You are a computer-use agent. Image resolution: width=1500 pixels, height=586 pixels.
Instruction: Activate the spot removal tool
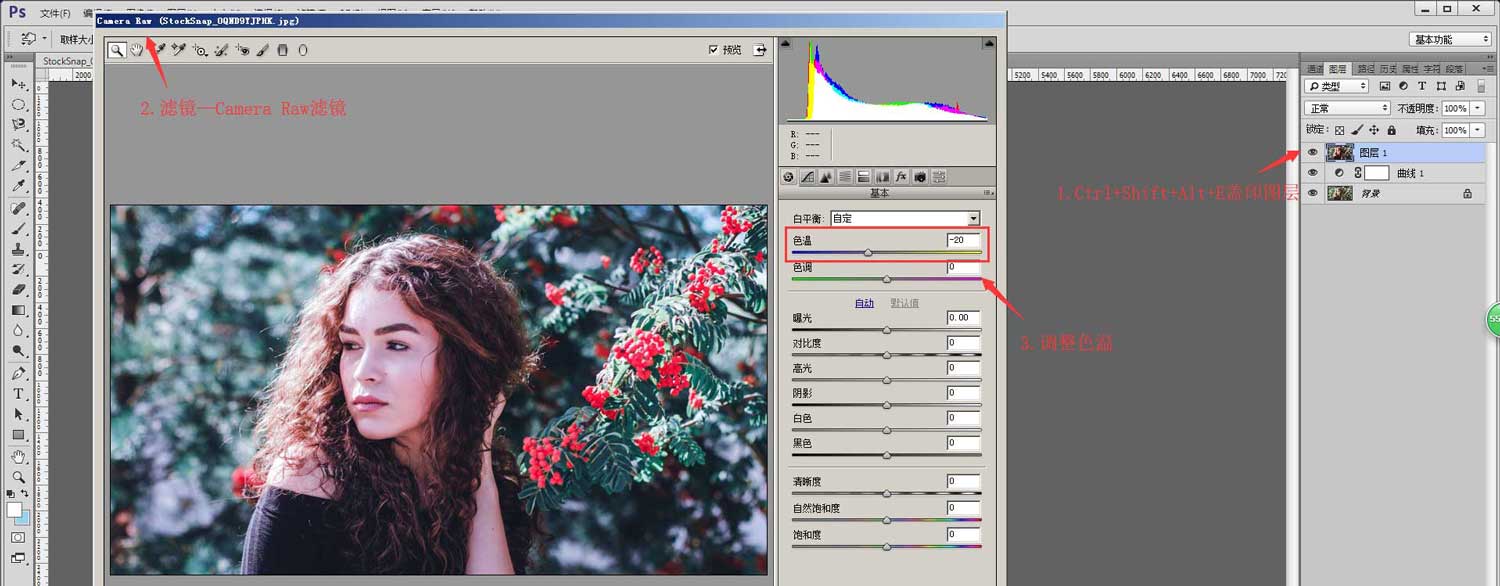pos(221,49)
